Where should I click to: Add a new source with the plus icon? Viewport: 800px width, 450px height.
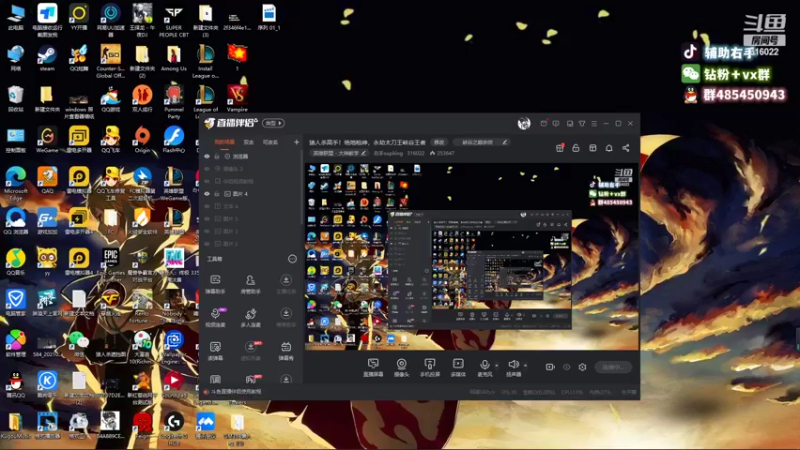tap(296, 142)
